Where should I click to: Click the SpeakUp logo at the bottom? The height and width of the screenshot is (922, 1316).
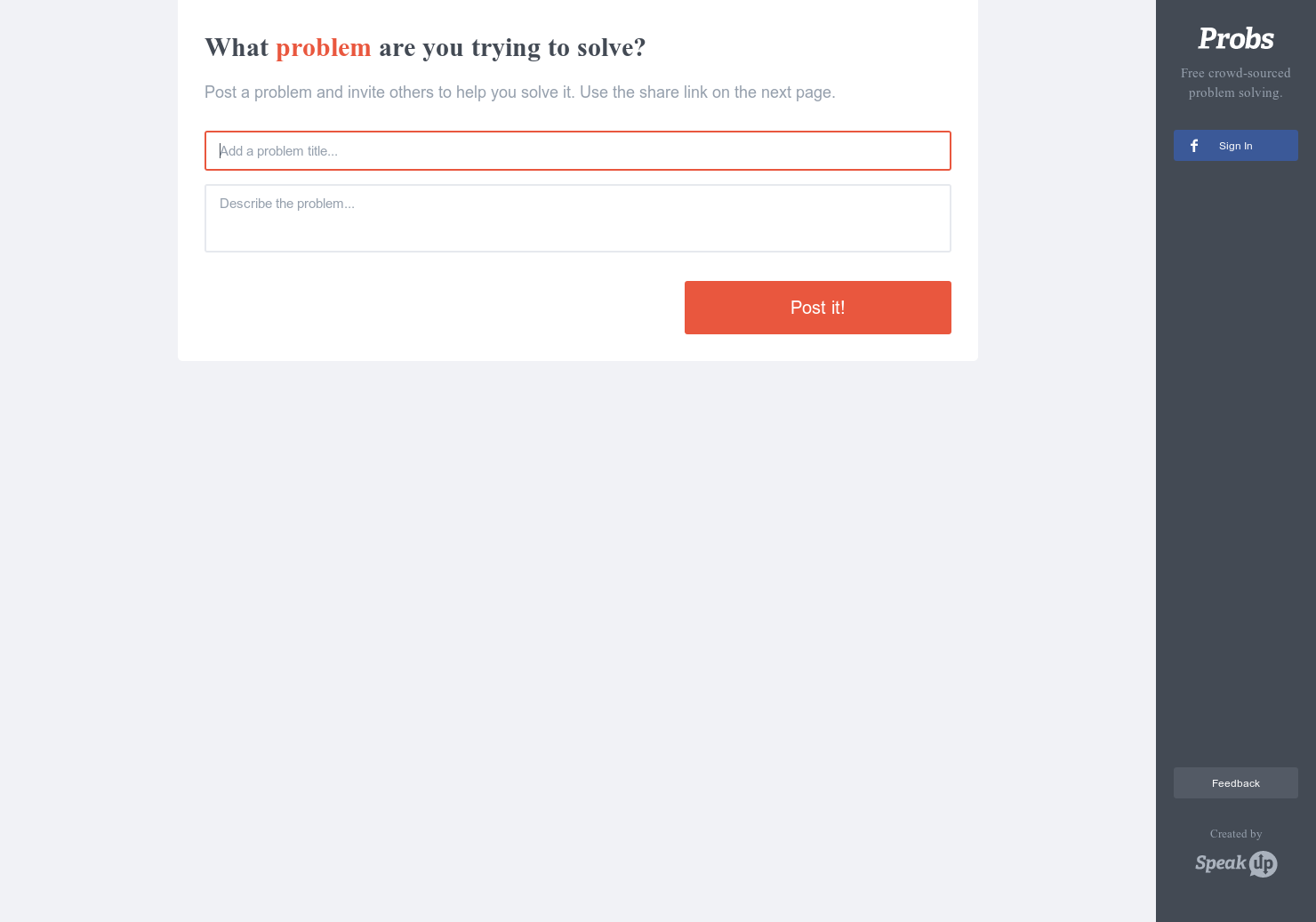tap(1235, 863)
